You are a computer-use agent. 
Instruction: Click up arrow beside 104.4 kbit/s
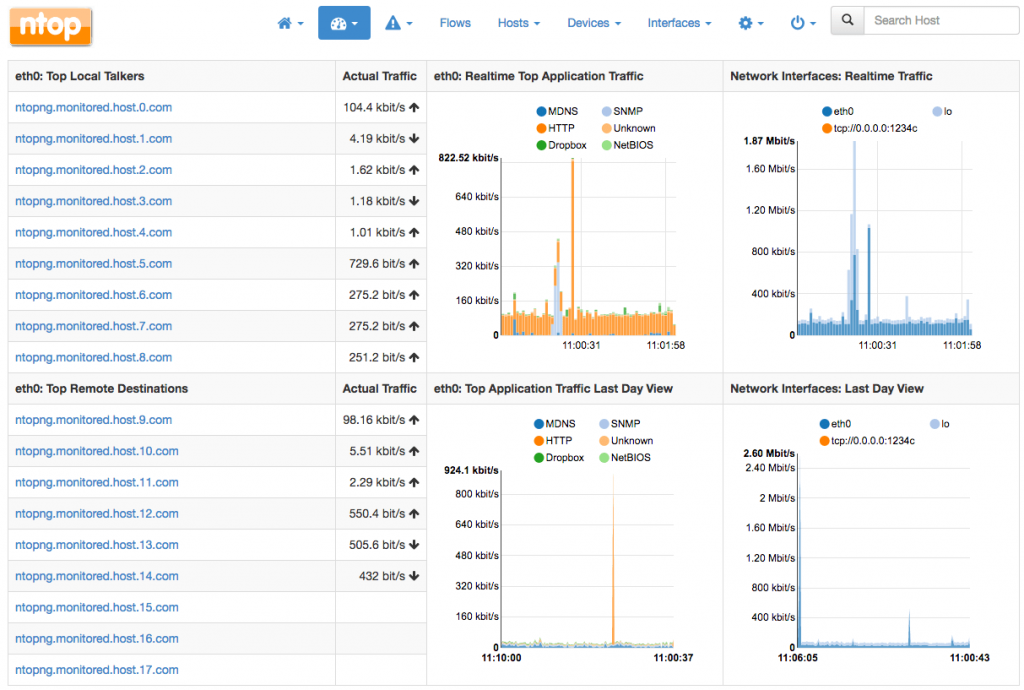coord(414,108)
